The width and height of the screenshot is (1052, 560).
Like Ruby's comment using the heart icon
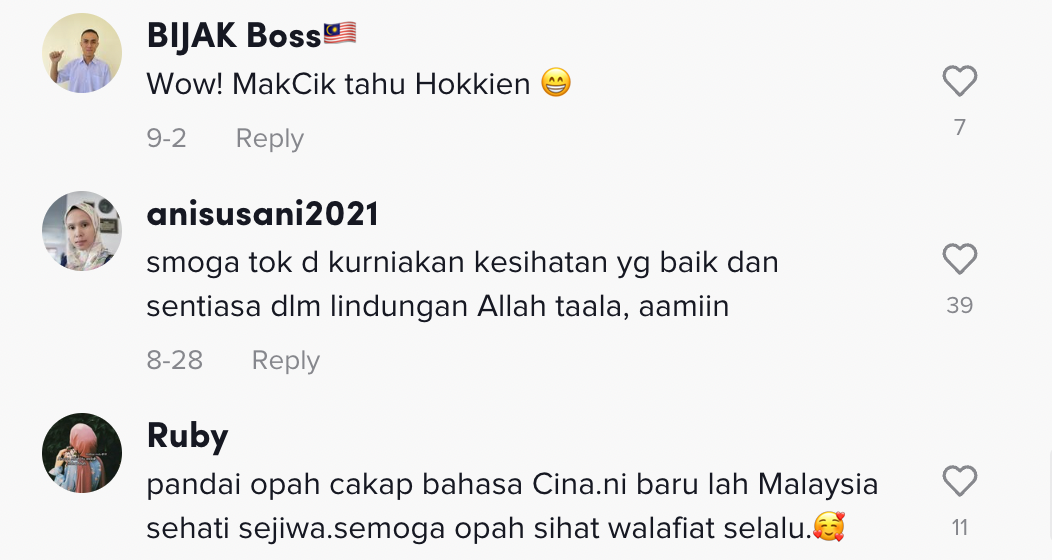pyautogui.click(x=959, y=482)
